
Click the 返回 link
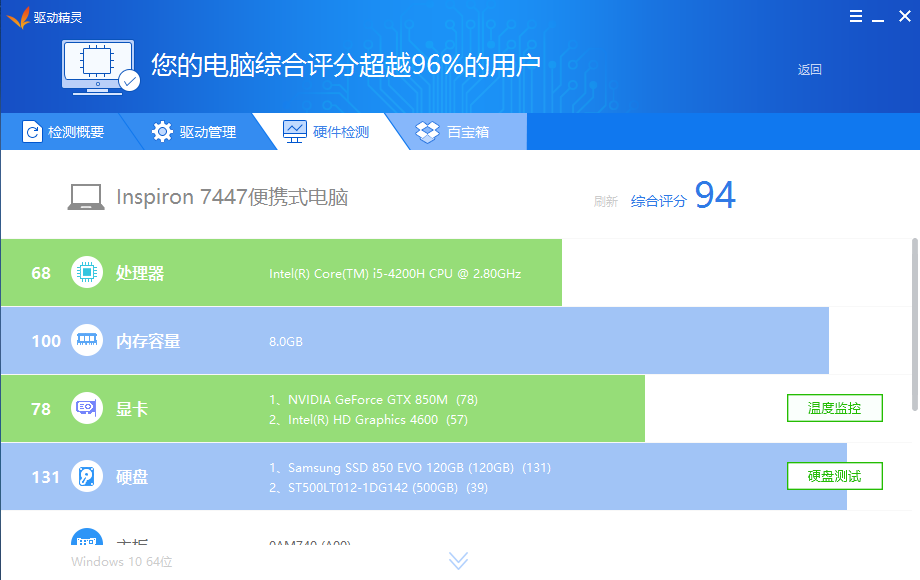809,70
